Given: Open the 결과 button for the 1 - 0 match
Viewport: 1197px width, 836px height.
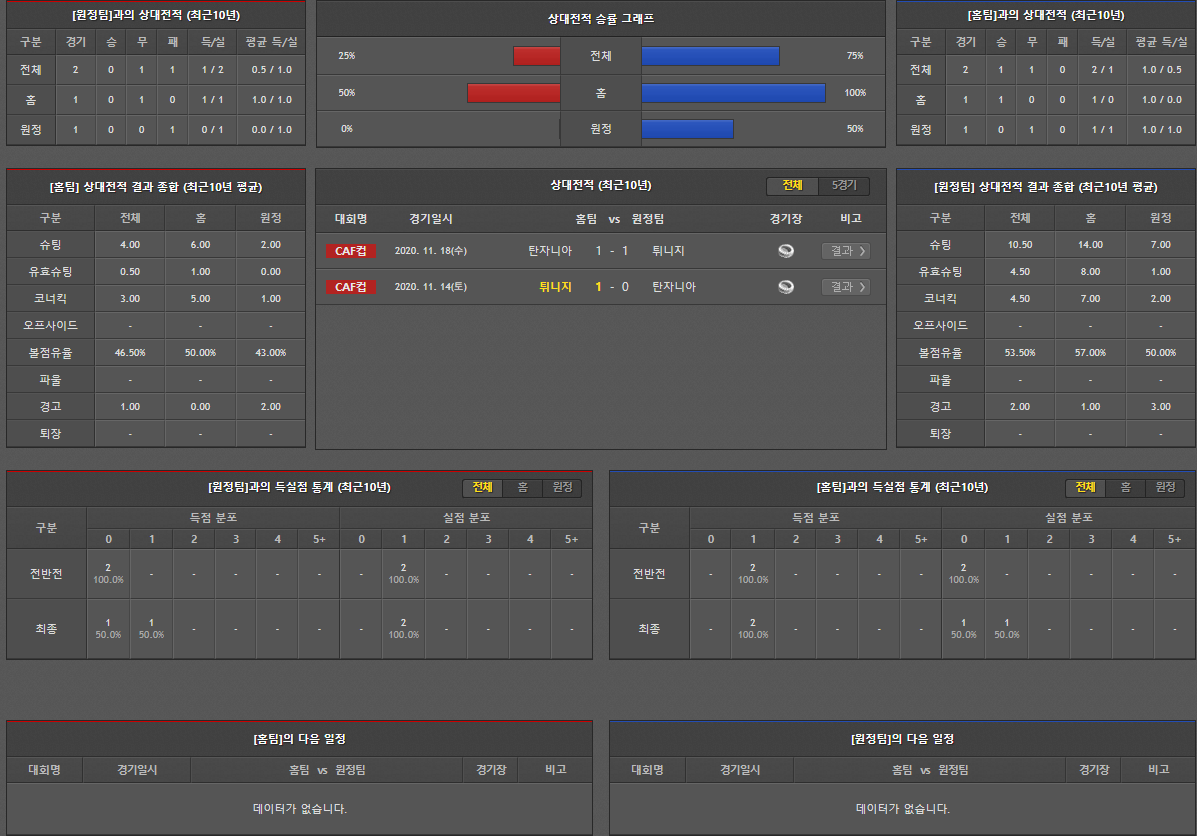Looking at the screenshot, I should click(x=845, y=287).
